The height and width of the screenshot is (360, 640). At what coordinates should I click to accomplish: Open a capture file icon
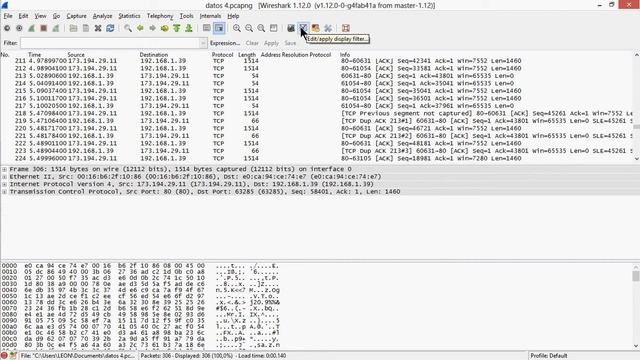(73, 28)
